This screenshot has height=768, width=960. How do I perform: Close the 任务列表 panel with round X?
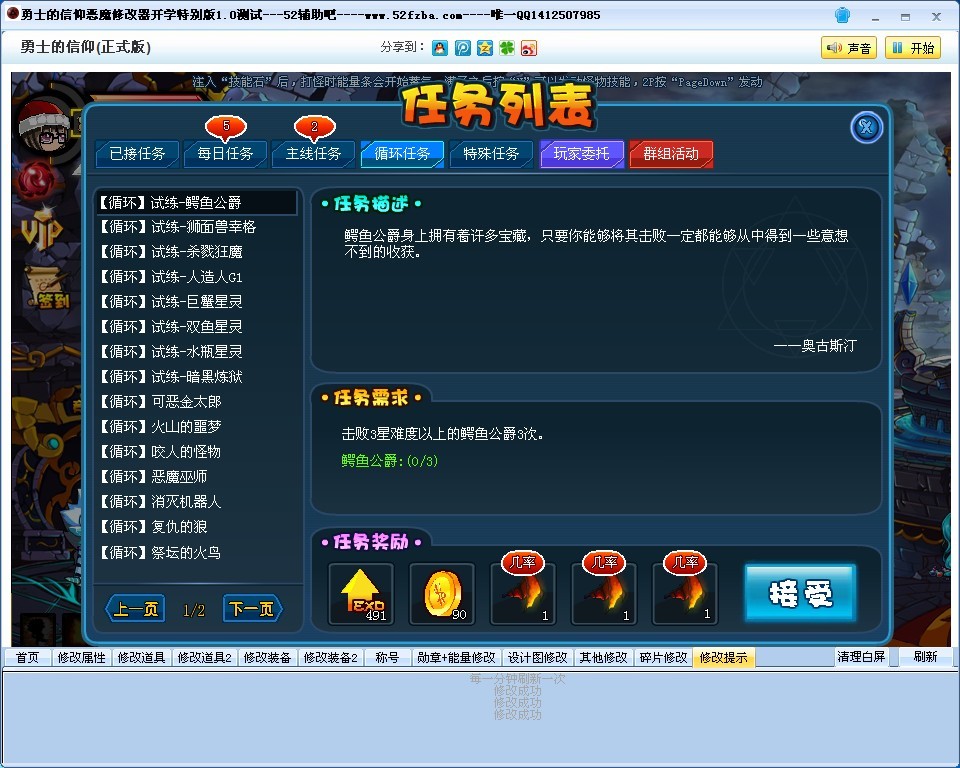(x=866, y=127)
